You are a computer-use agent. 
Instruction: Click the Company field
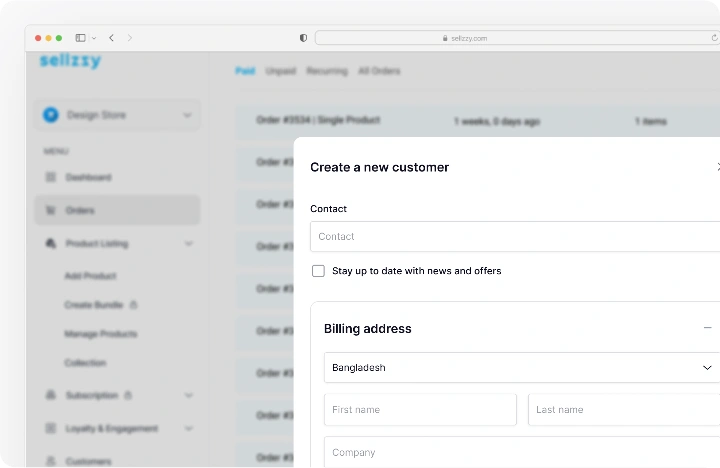click(x=522, y=452)
